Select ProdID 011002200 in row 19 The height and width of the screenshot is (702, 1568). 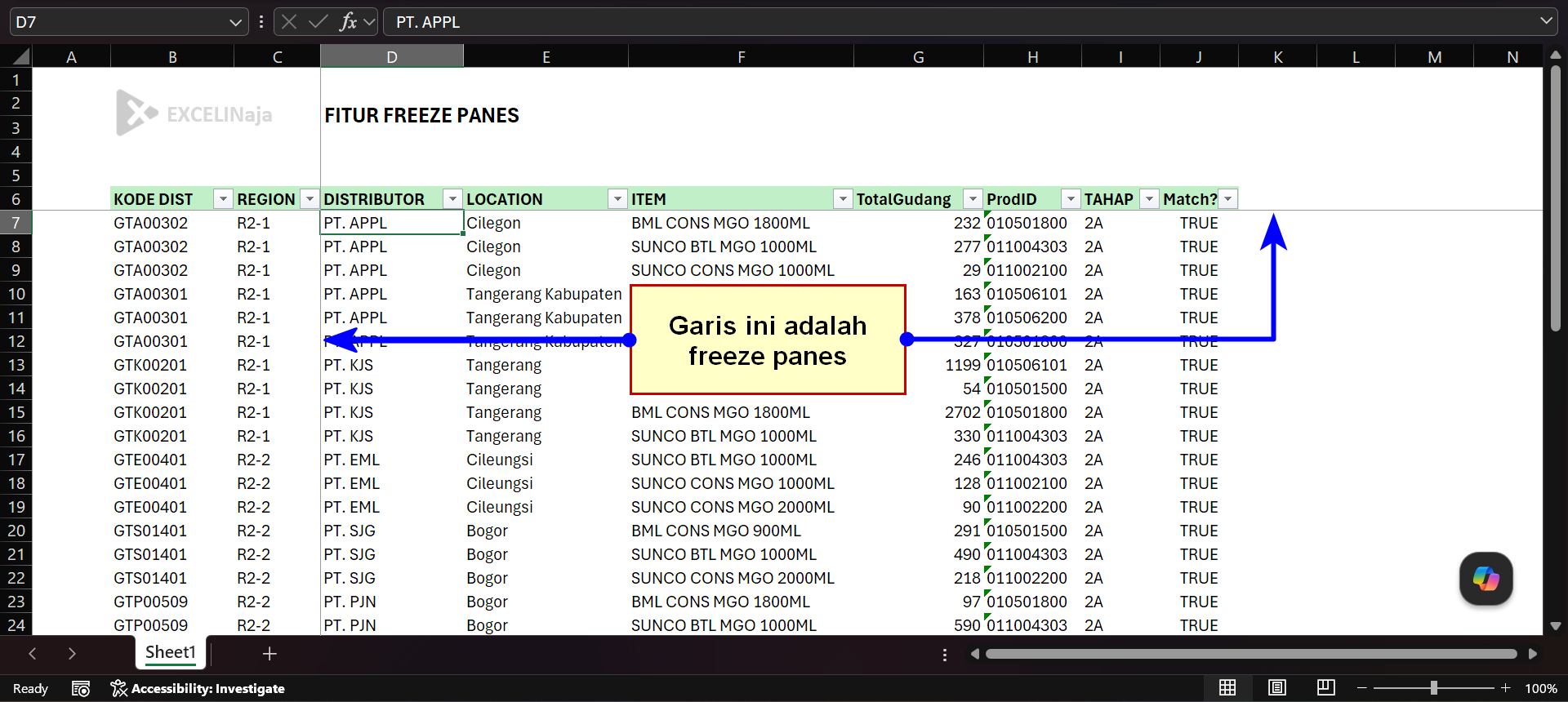tap(1032, 507)
